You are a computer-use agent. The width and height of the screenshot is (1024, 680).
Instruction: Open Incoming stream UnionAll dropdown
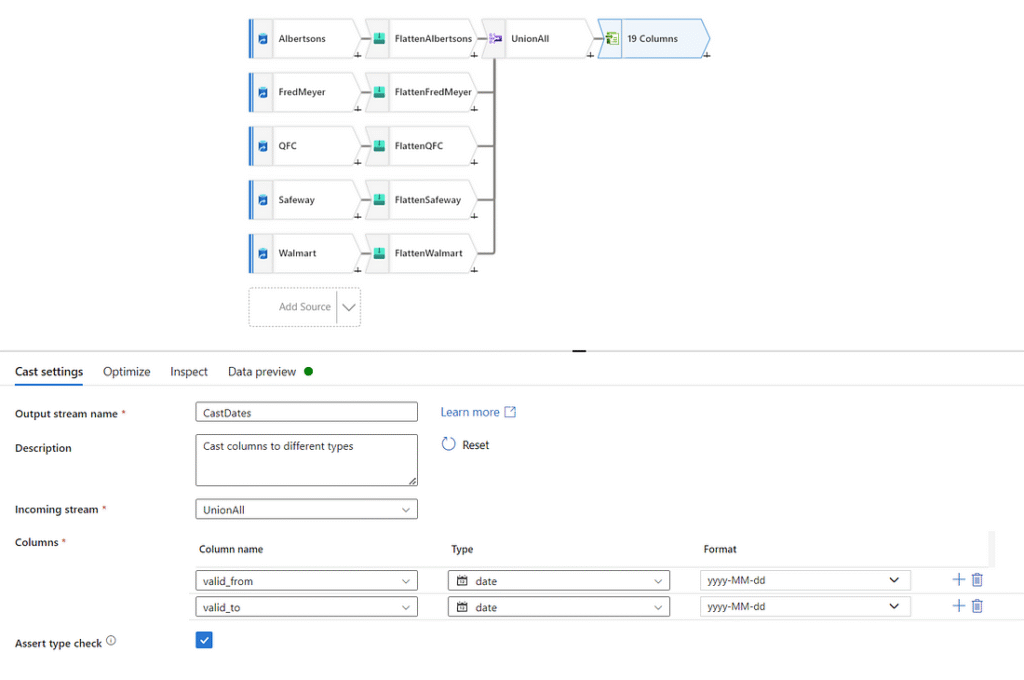pyautogui.click(x=306, y=510)
